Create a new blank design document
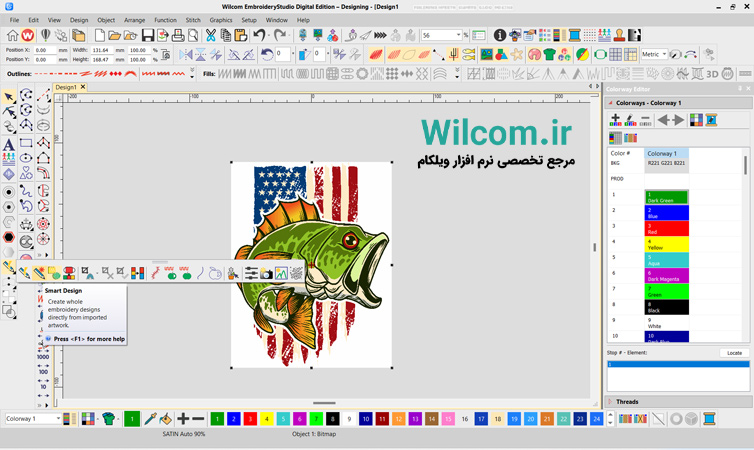 click(x=100, y=35)
